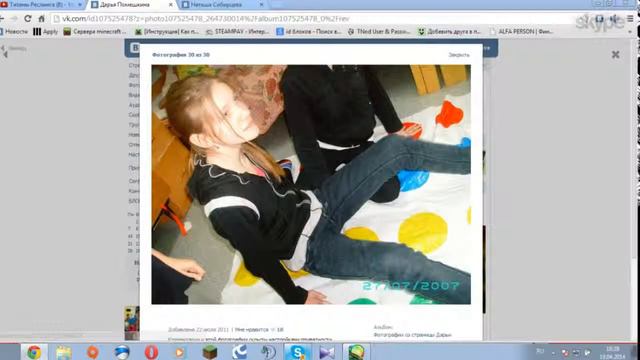Close photo overlay with the X icon

click(x=616, y=54)
